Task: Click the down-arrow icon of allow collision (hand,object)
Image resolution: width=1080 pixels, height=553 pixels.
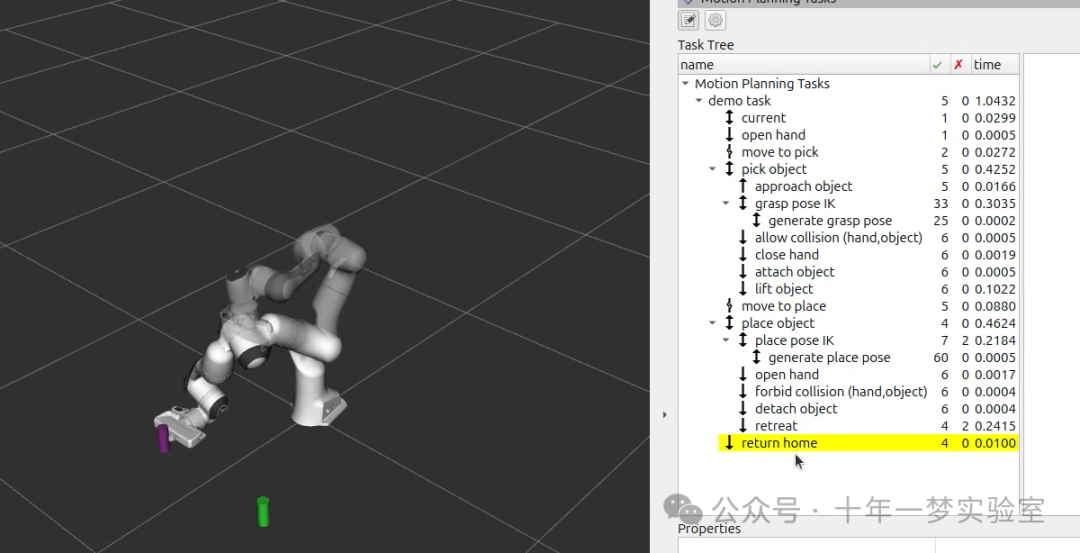Action: [742, 238]
